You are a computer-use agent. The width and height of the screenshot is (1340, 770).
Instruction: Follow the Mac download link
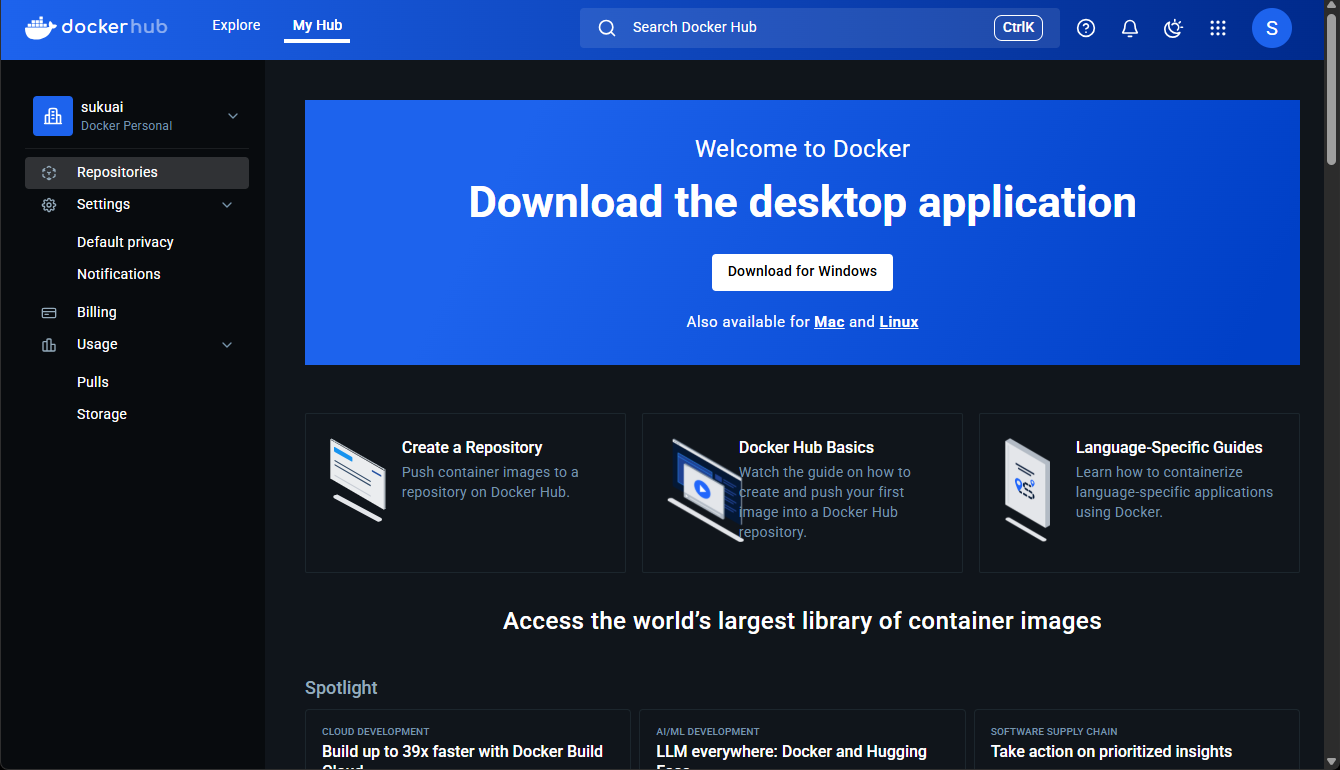[x=829, y=322]
